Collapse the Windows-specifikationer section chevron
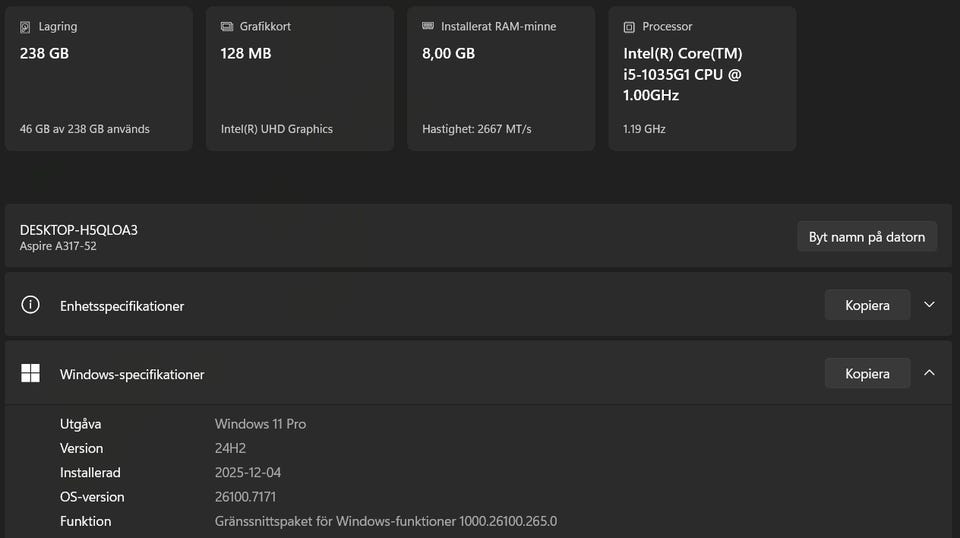 tap(929, 373)
